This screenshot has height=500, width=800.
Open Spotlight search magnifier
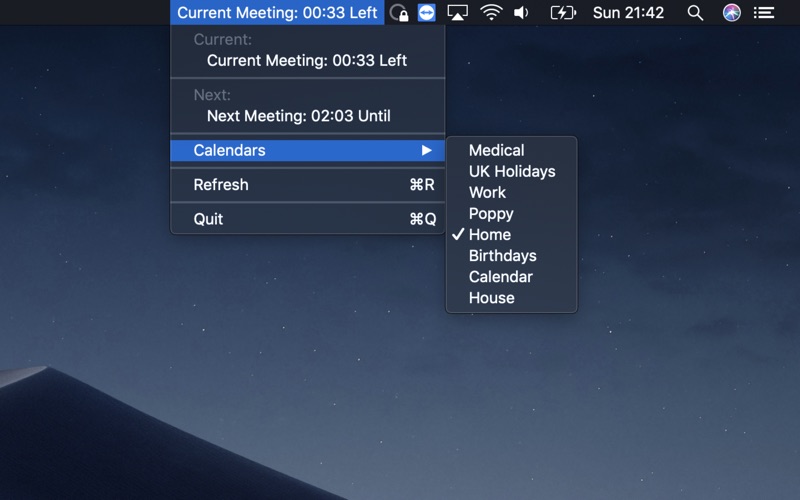click(x=695, y=12)
